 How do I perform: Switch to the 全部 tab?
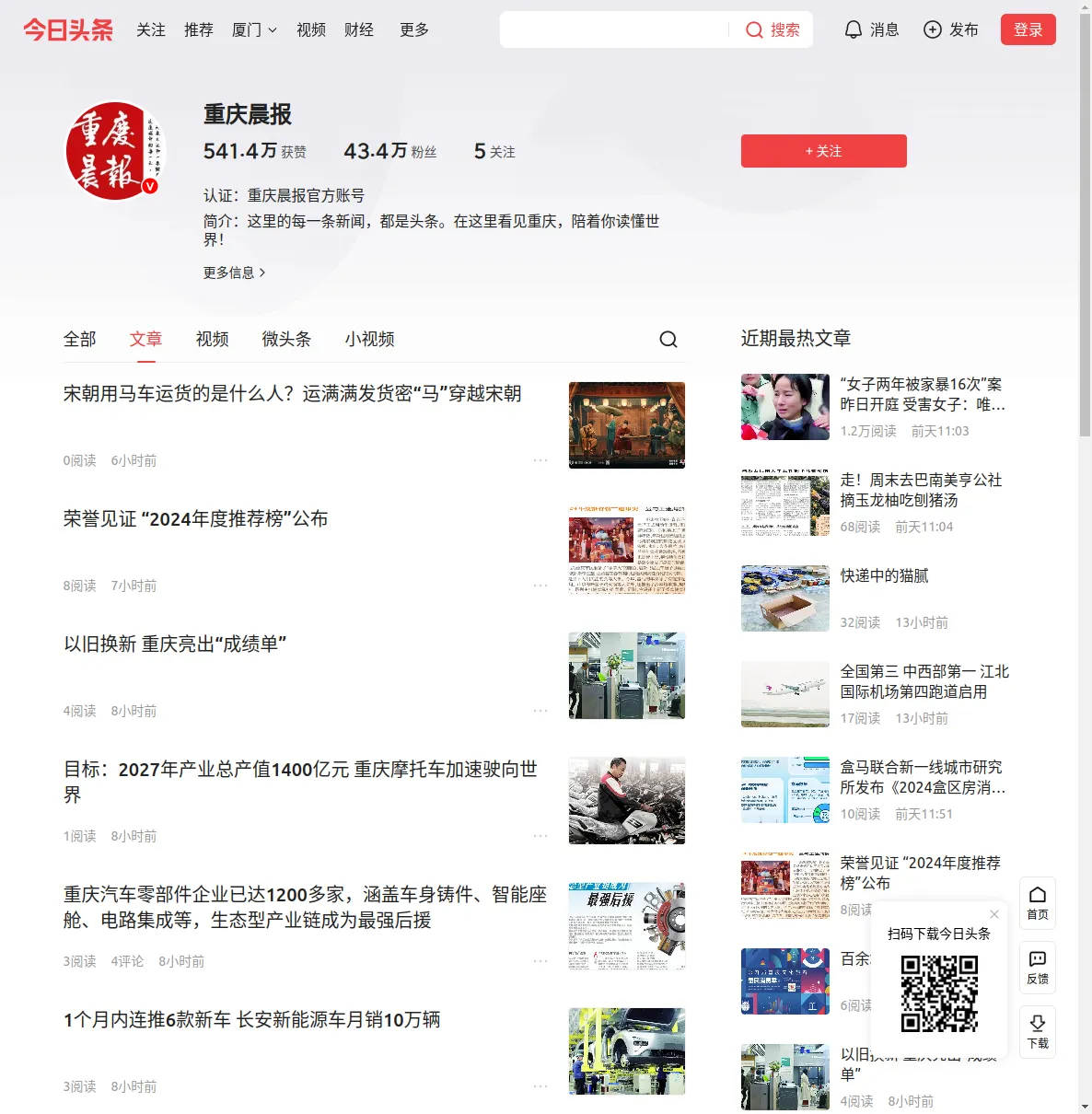80,340
